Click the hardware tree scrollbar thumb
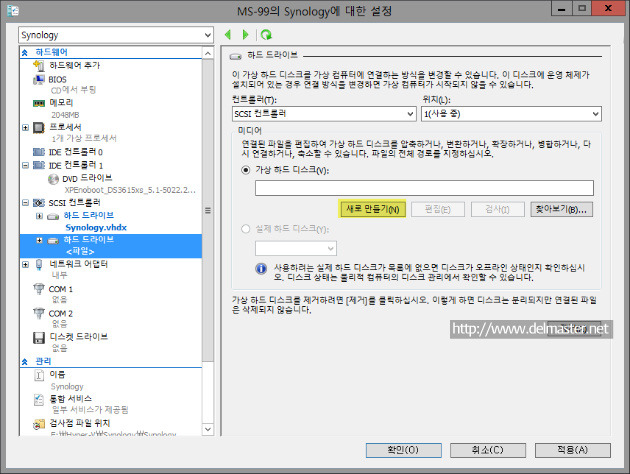 208,210
